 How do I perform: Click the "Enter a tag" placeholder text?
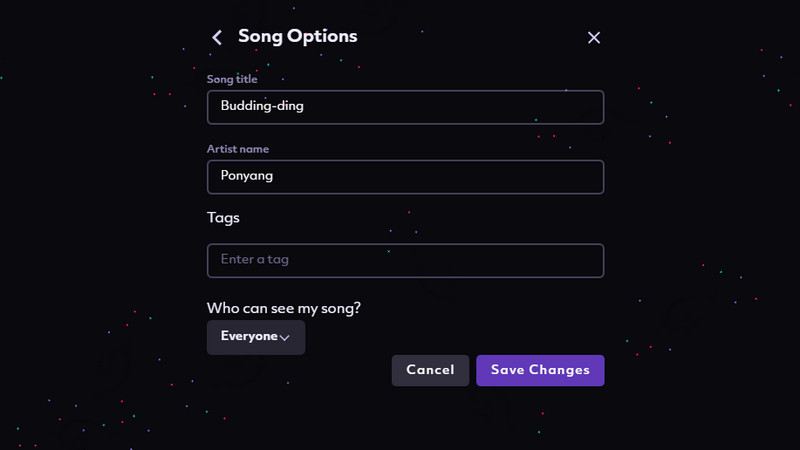[255, 260]
